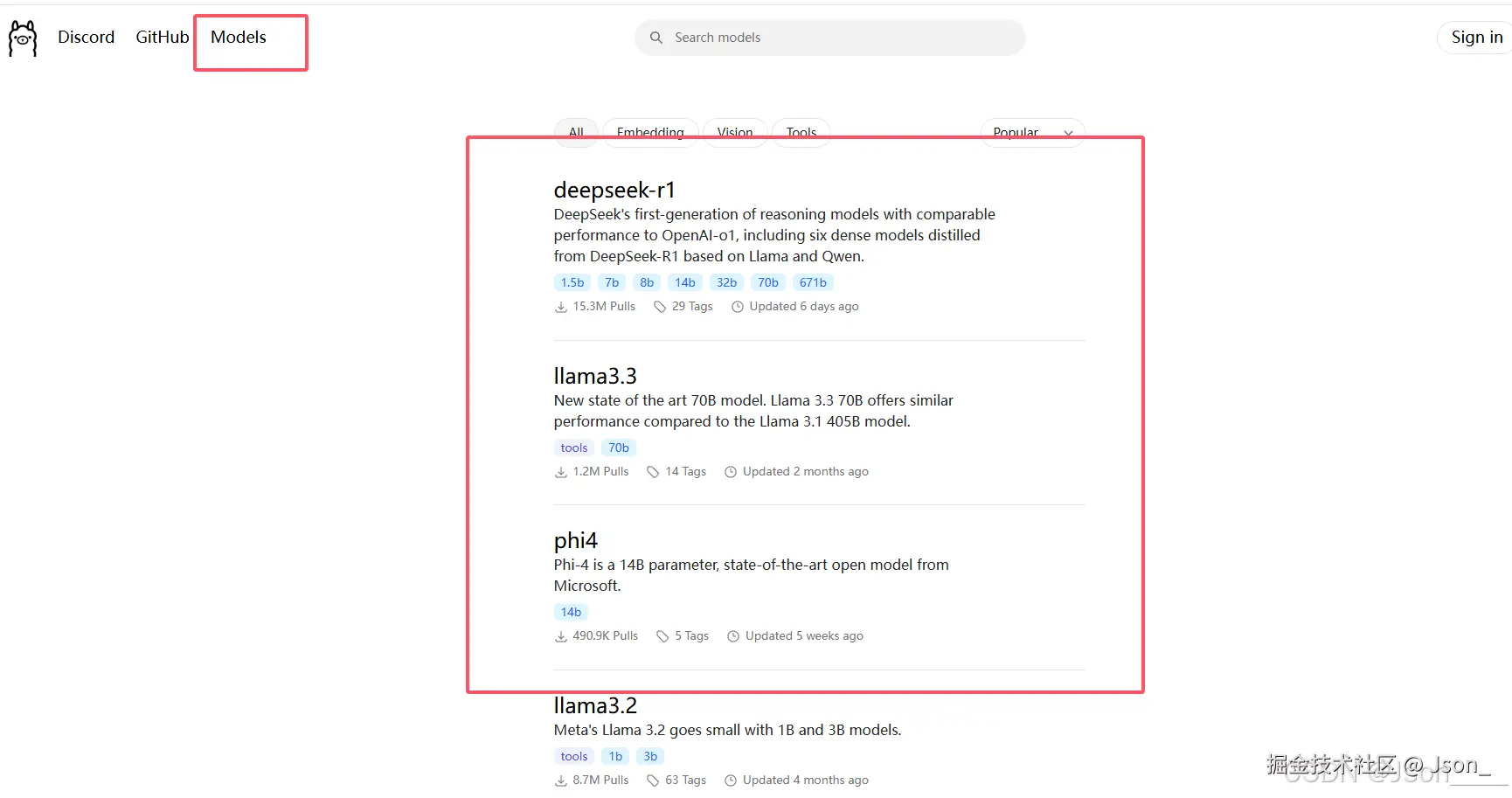Focus the Search models field
The image size is (1512, 798).
pos(830,38)
